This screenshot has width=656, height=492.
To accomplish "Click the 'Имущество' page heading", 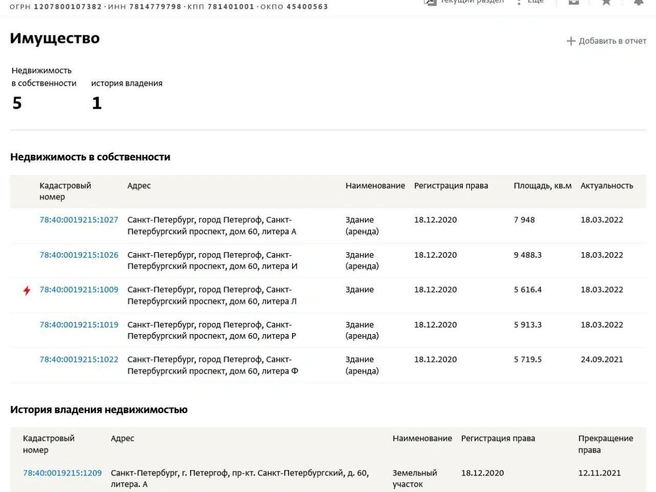I will pyautogui.click(x=55, y=38).
